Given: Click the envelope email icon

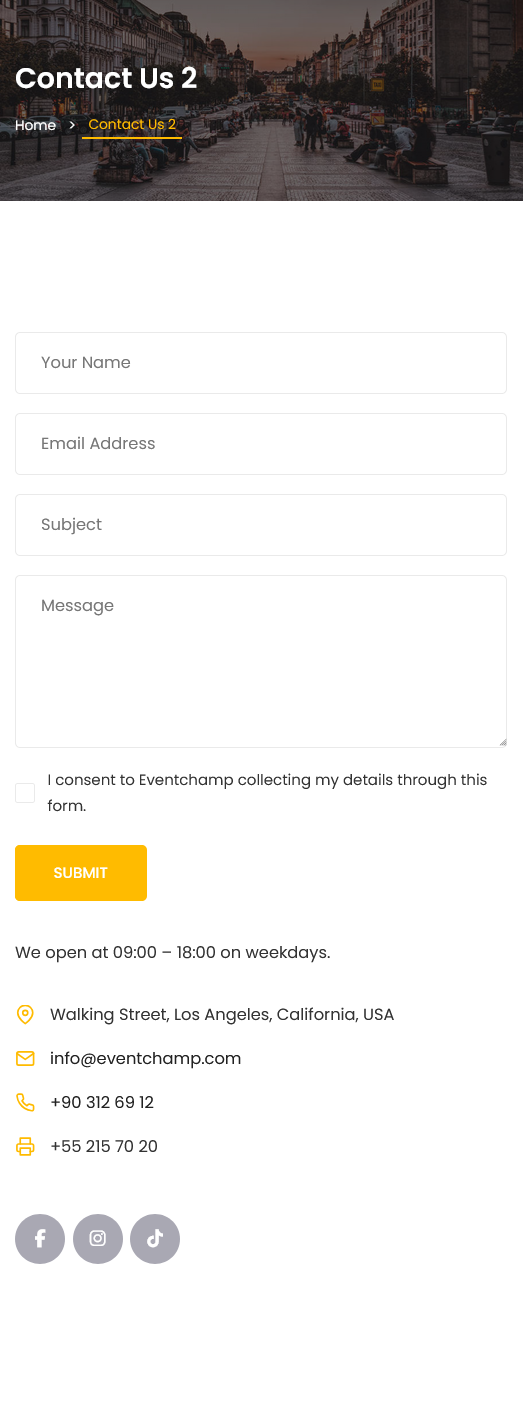Looking at the screenshot, I should pyautogui.click(x=25, y=1058).
